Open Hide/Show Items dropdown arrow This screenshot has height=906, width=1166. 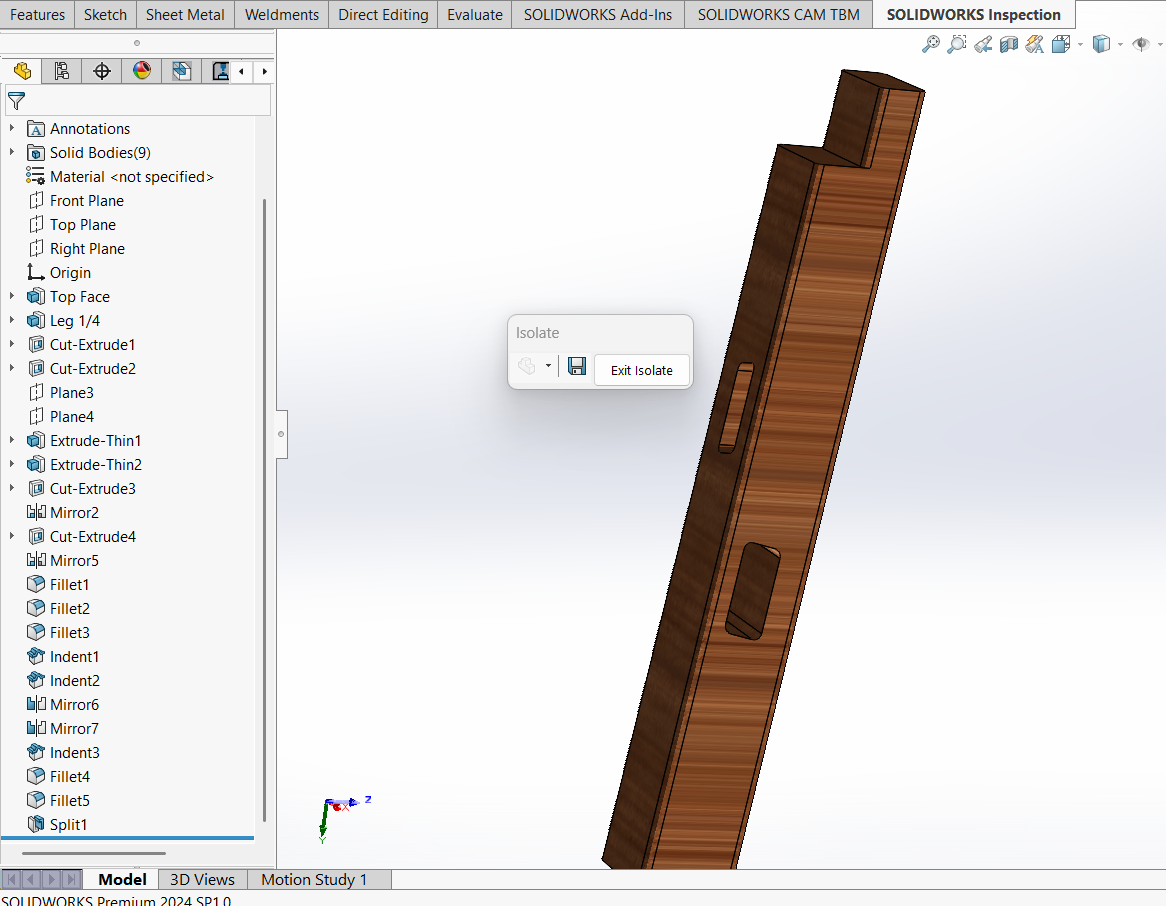click(x=1160, y=45)
